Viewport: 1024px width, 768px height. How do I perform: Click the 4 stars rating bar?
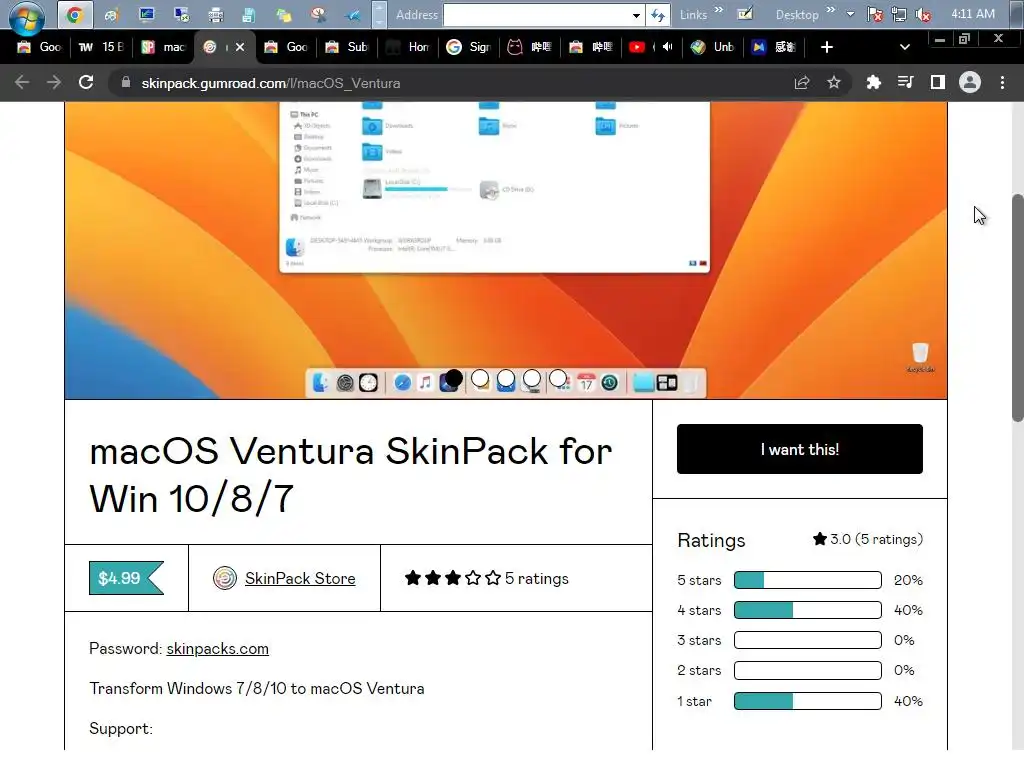click(x=808, y=610)
